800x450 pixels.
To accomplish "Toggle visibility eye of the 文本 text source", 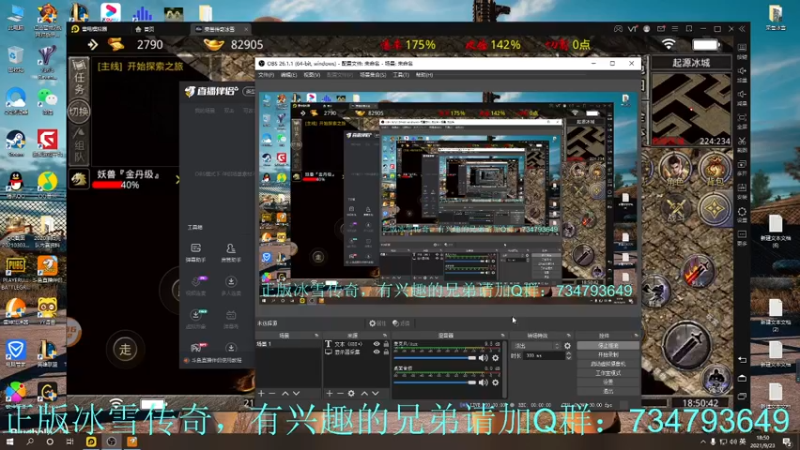I will [x=377, y=344].
